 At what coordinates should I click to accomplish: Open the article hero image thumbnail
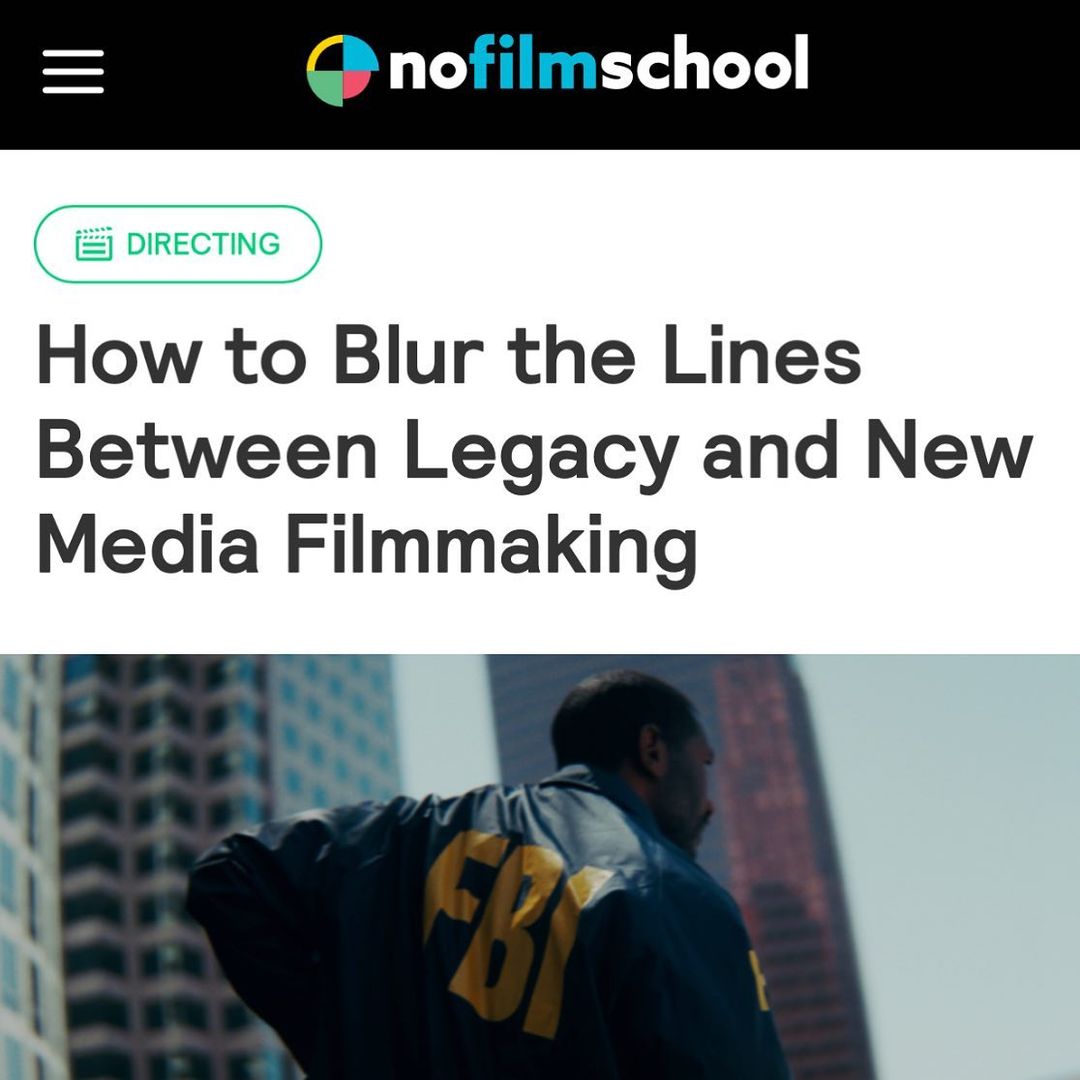[x=540, y=866]
